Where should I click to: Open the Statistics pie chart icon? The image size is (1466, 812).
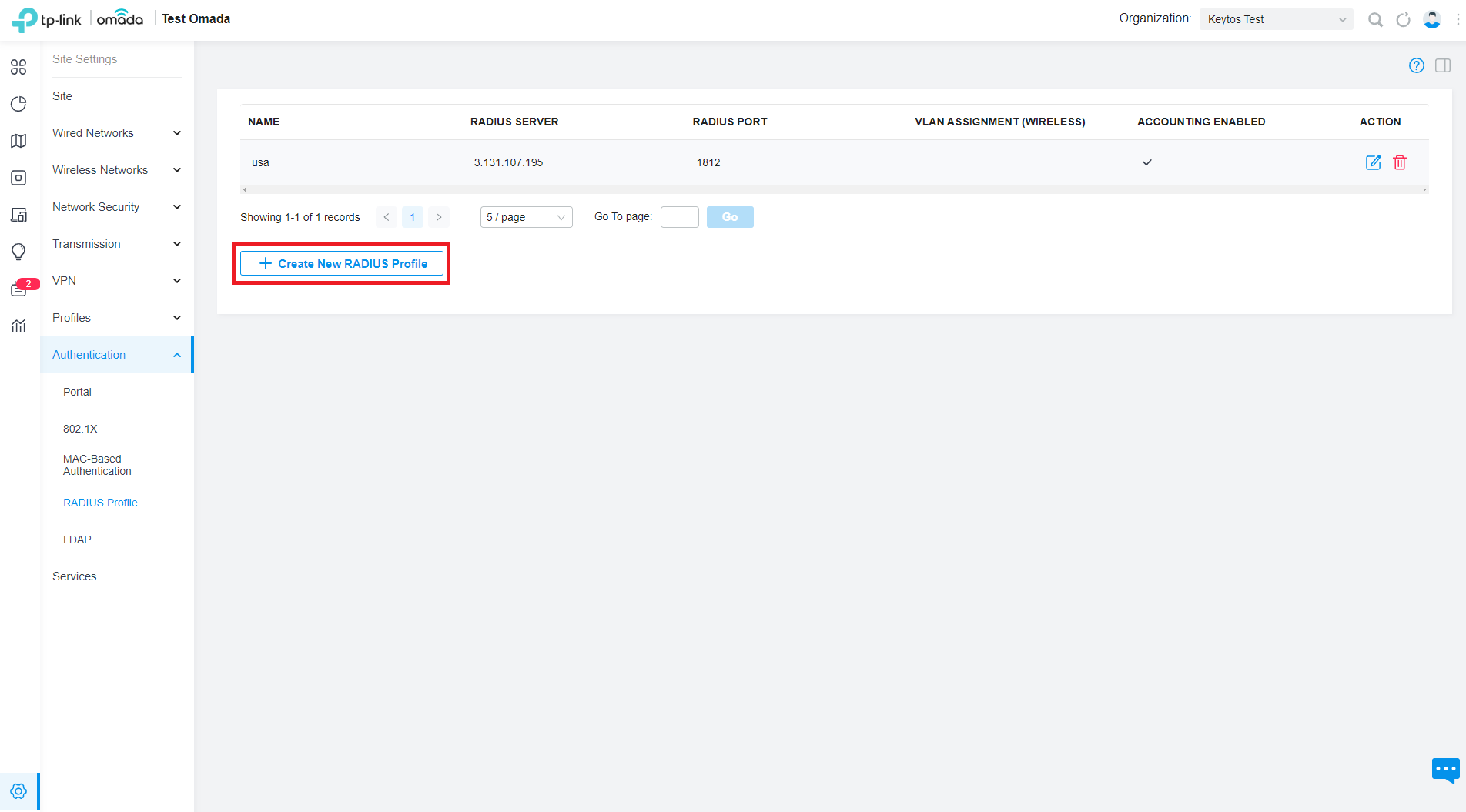pos(18,104)
